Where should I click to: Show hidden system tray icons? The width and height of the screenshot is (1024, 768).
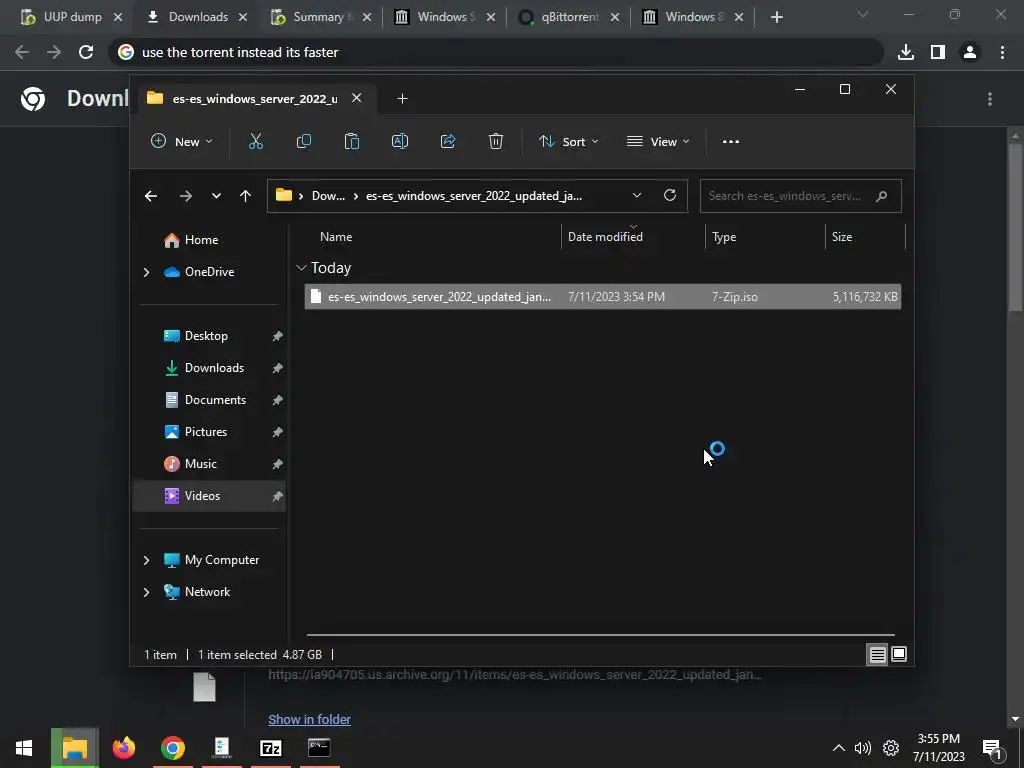(839, 748)
